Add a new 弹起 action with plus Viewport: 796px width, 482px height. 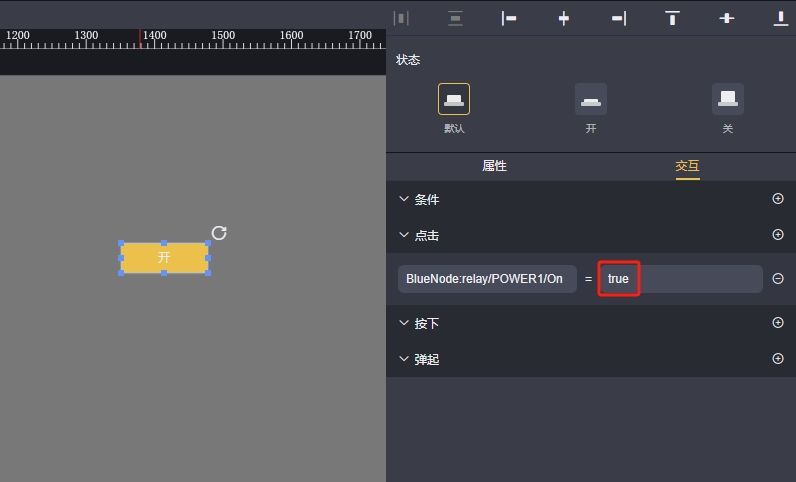(x=778, y=359)
